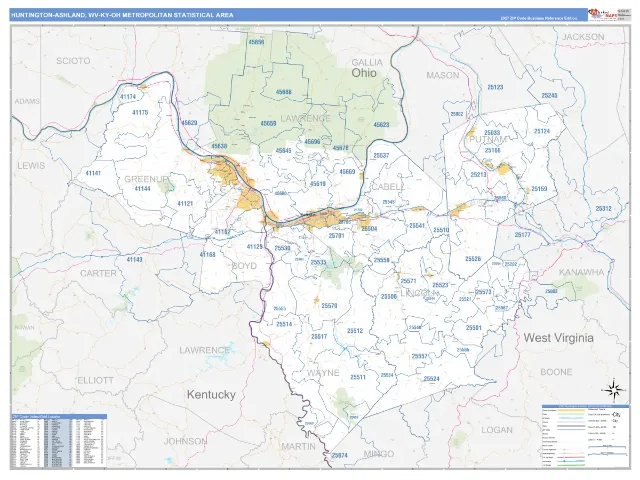This screenshot has width=640, height=480.
Task: Click the LINCOLN county label
Action: [420, 293]
